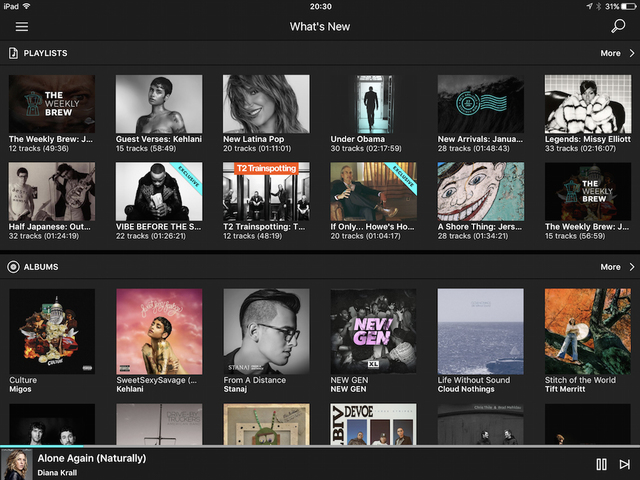Select the Culture album by Migos

click(x=52, y=332)
